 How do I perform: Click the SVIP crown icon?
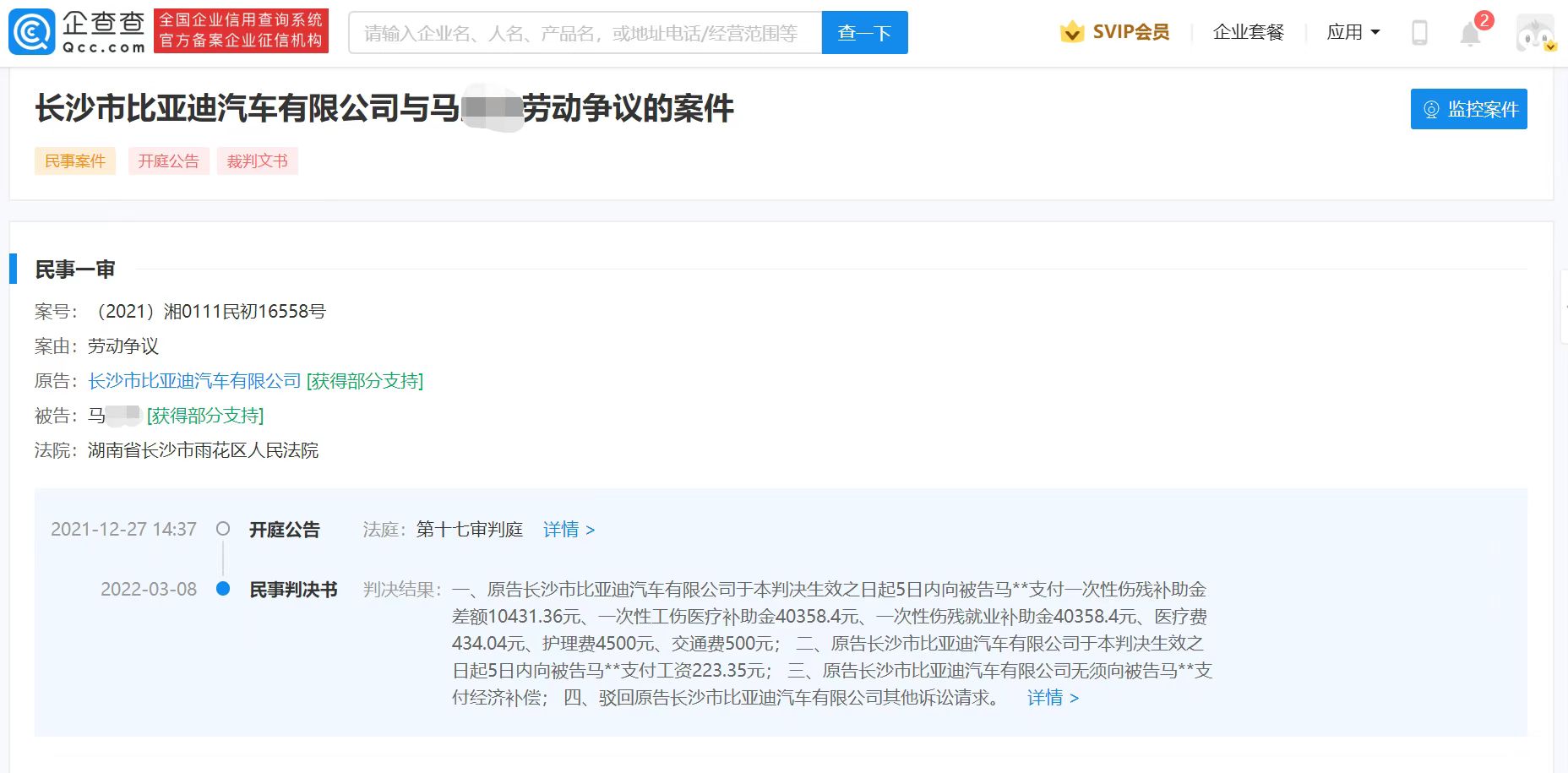click(1072, 32)
